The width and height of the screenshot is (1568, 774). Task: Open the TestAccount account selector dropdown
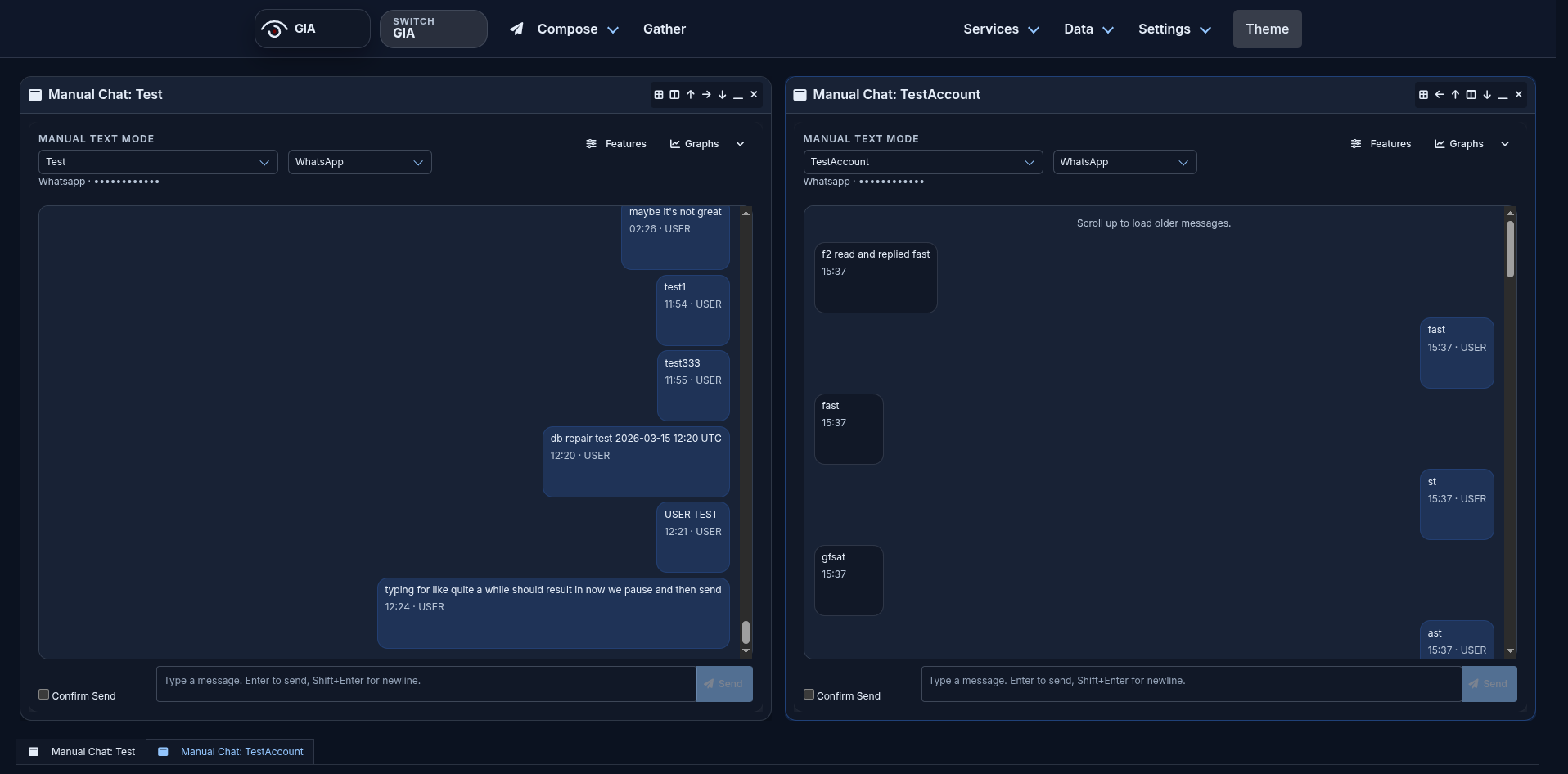click(921, 162)
